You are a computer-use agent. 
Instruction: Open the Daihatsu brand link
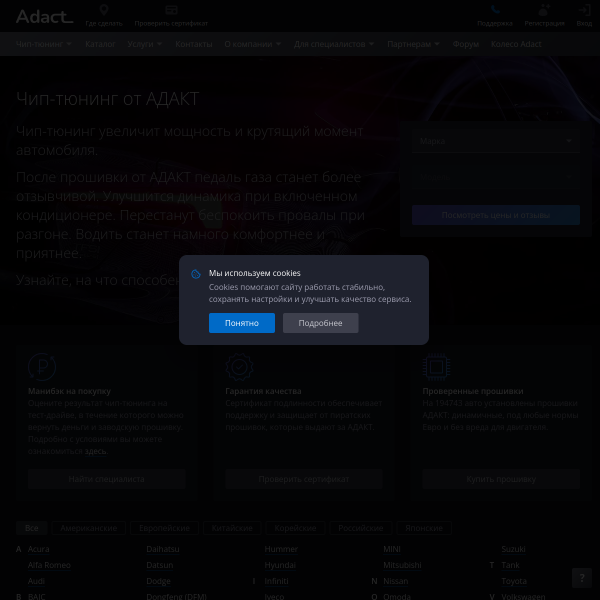[163, 549]
